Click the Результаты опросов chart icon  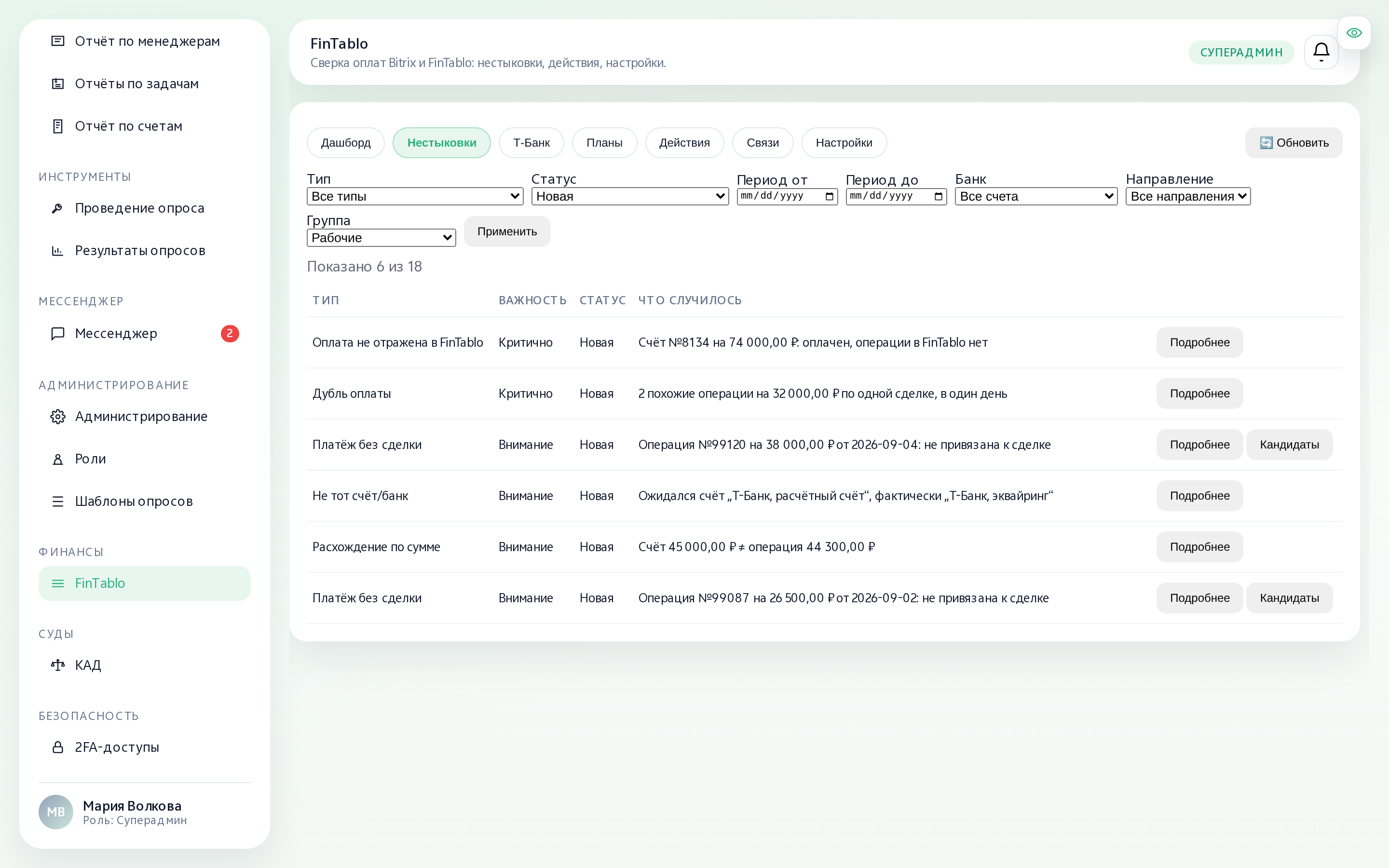(x=58, y=250)
